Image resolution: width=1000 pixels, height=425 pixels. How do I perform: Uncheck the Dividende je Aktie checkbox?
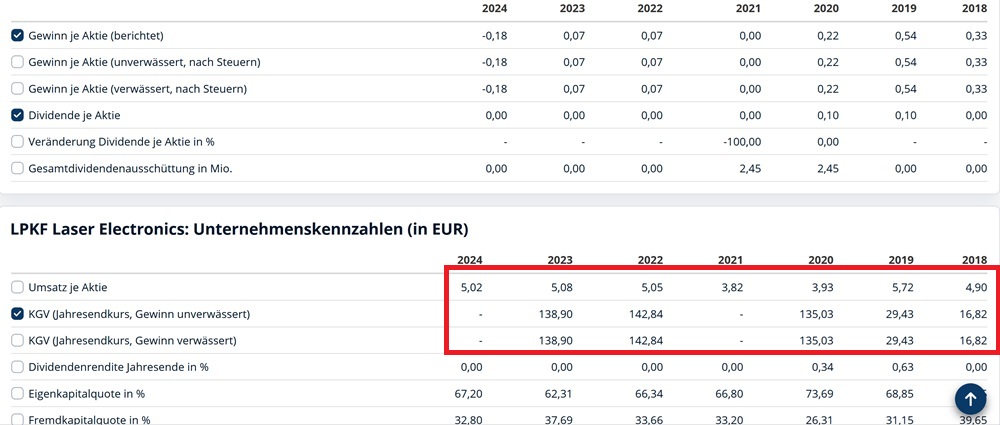(x=17, y=115)
